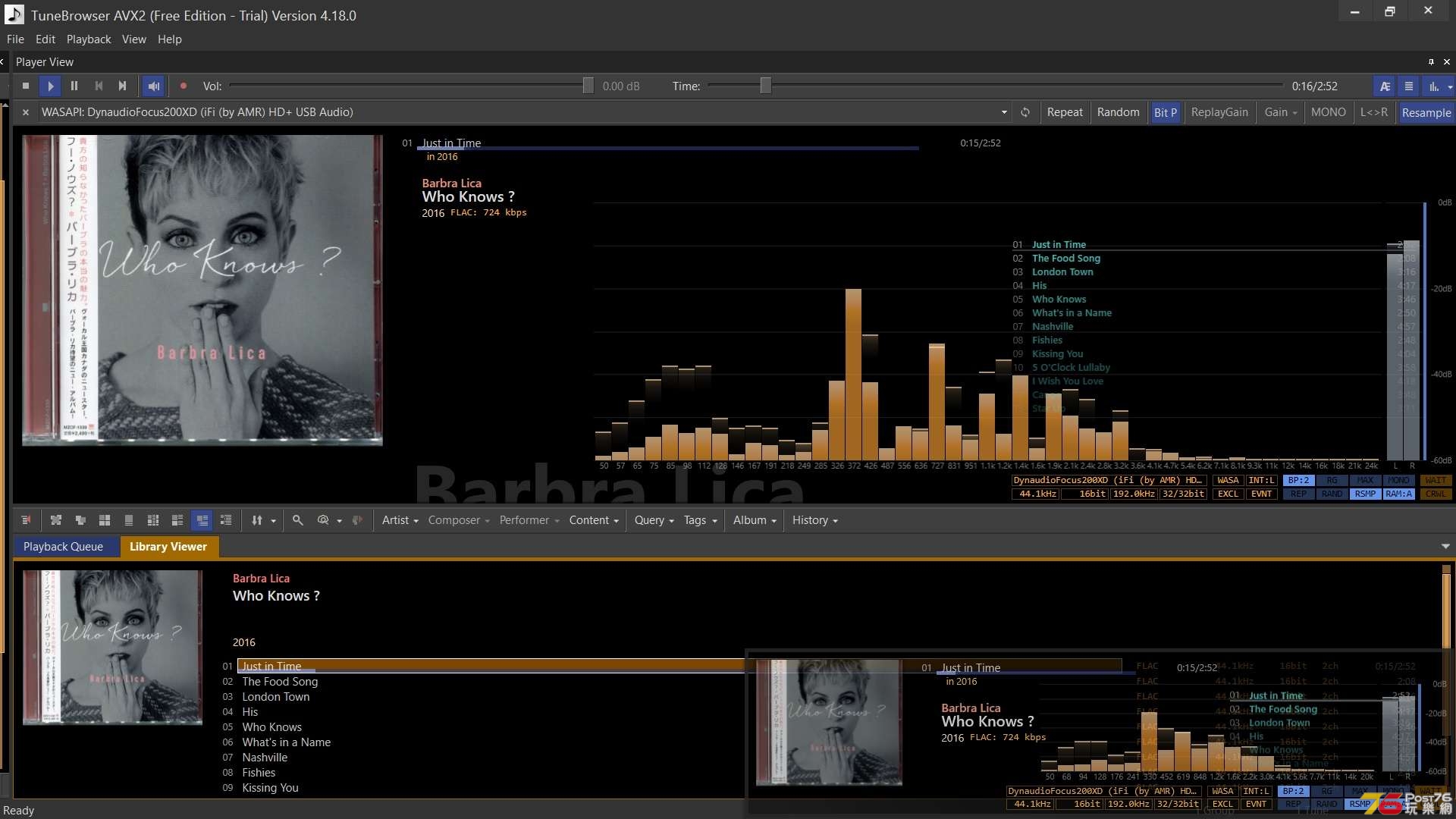
Task: Click the font size icon in player toolbar
Action: 1385,86
